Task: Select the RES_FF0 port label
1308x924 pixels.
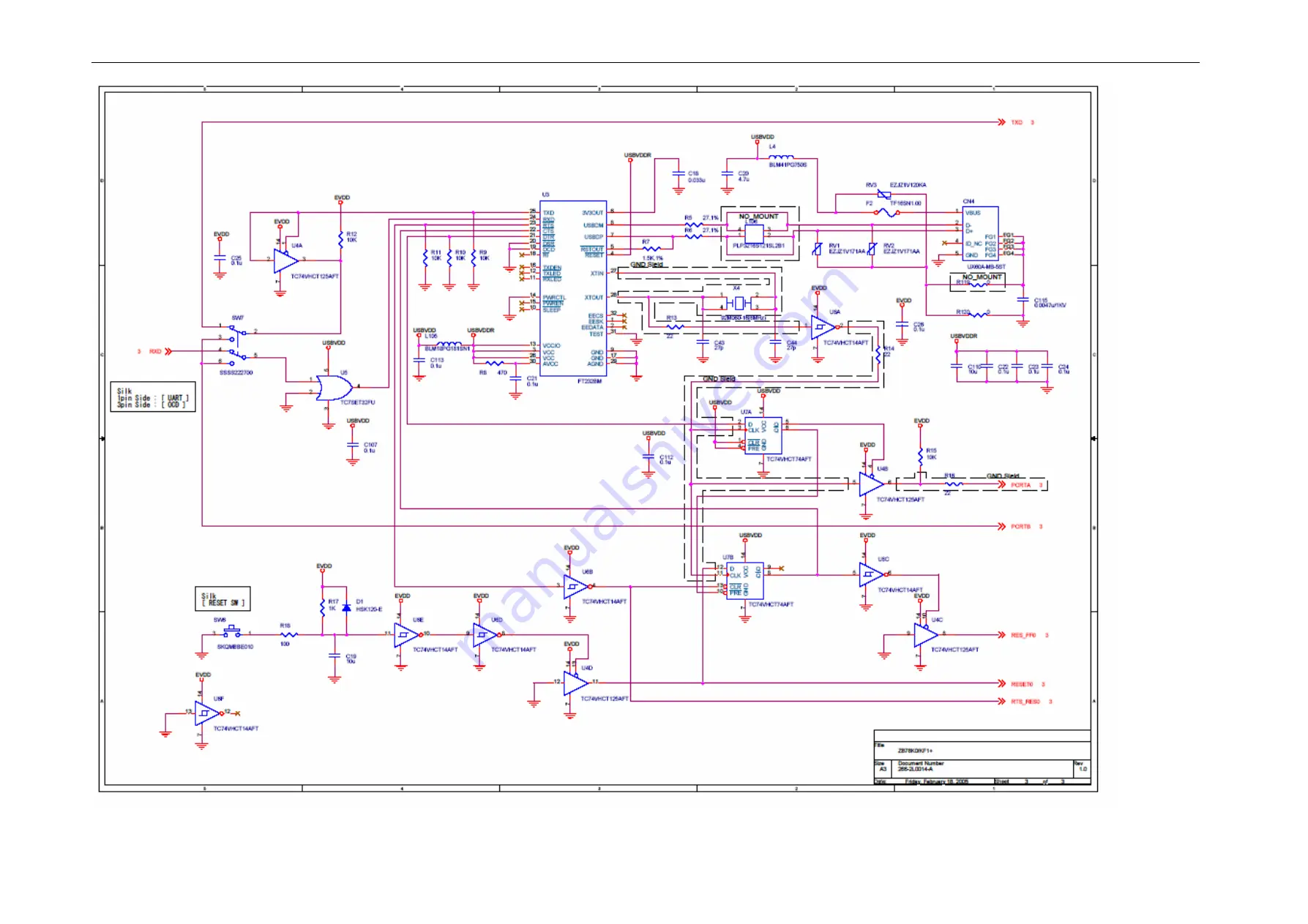Action: 1023,635
